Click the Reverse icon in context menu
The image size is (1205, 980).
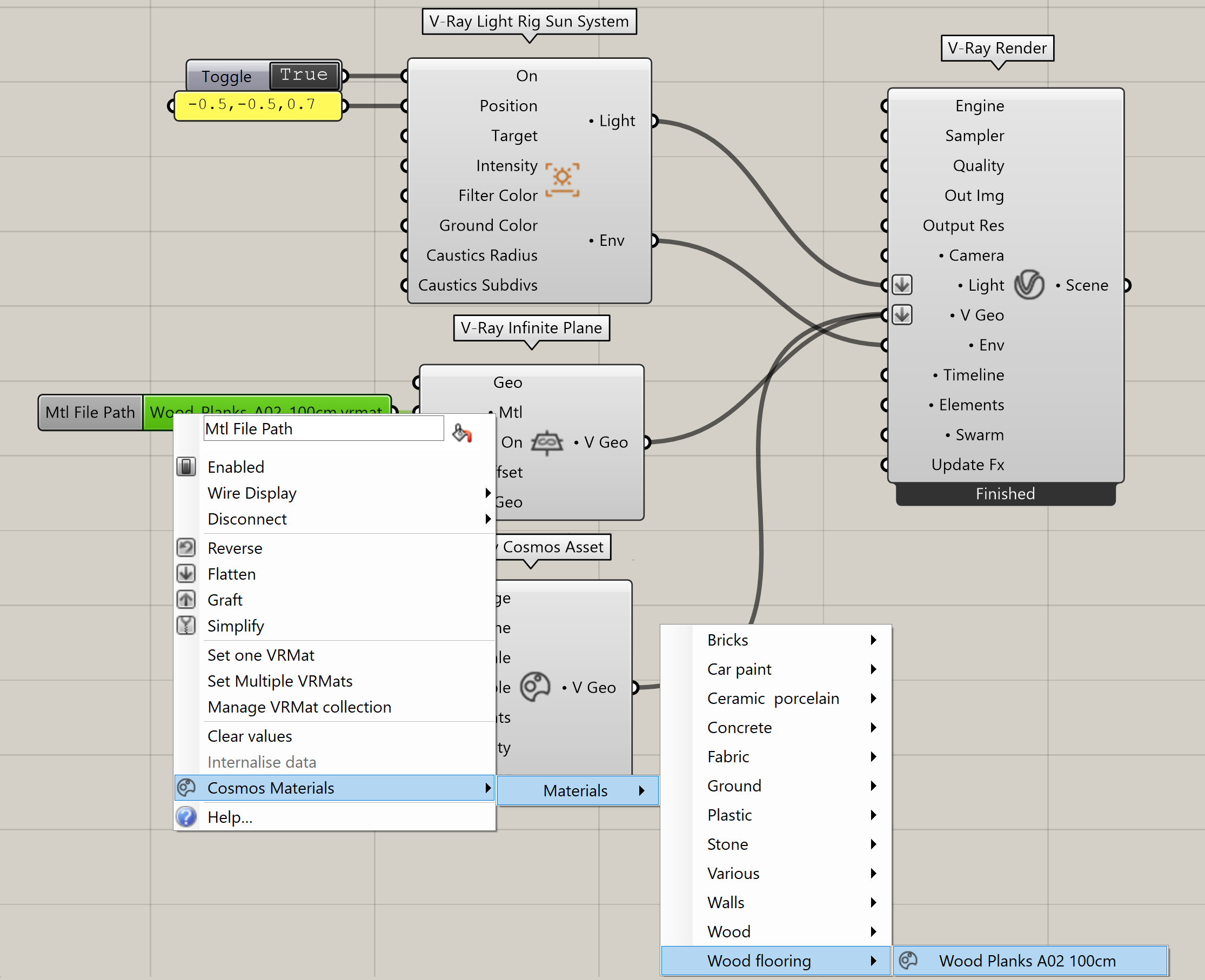point(186,548)
